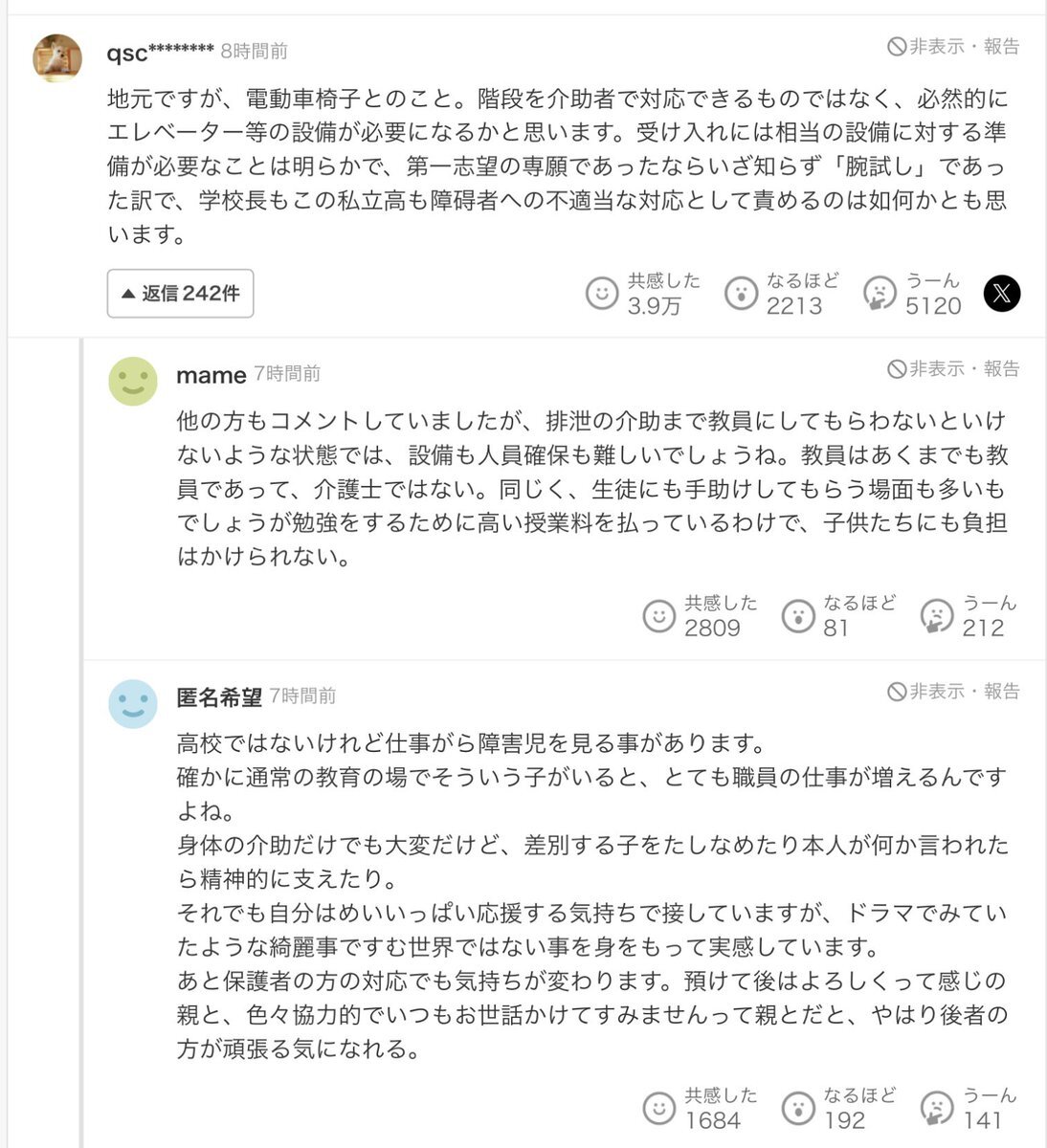This screenshot has width=1047, height=1148.
Task: Open the 匿名希望 username profile
Action: [219, 697]
